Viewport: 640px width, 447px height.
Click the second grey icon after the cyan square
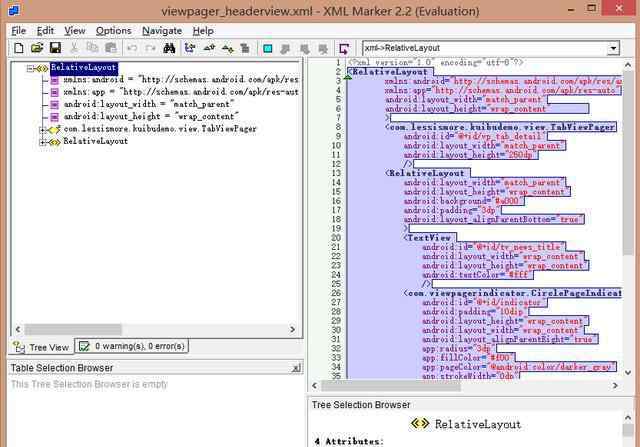304,49
